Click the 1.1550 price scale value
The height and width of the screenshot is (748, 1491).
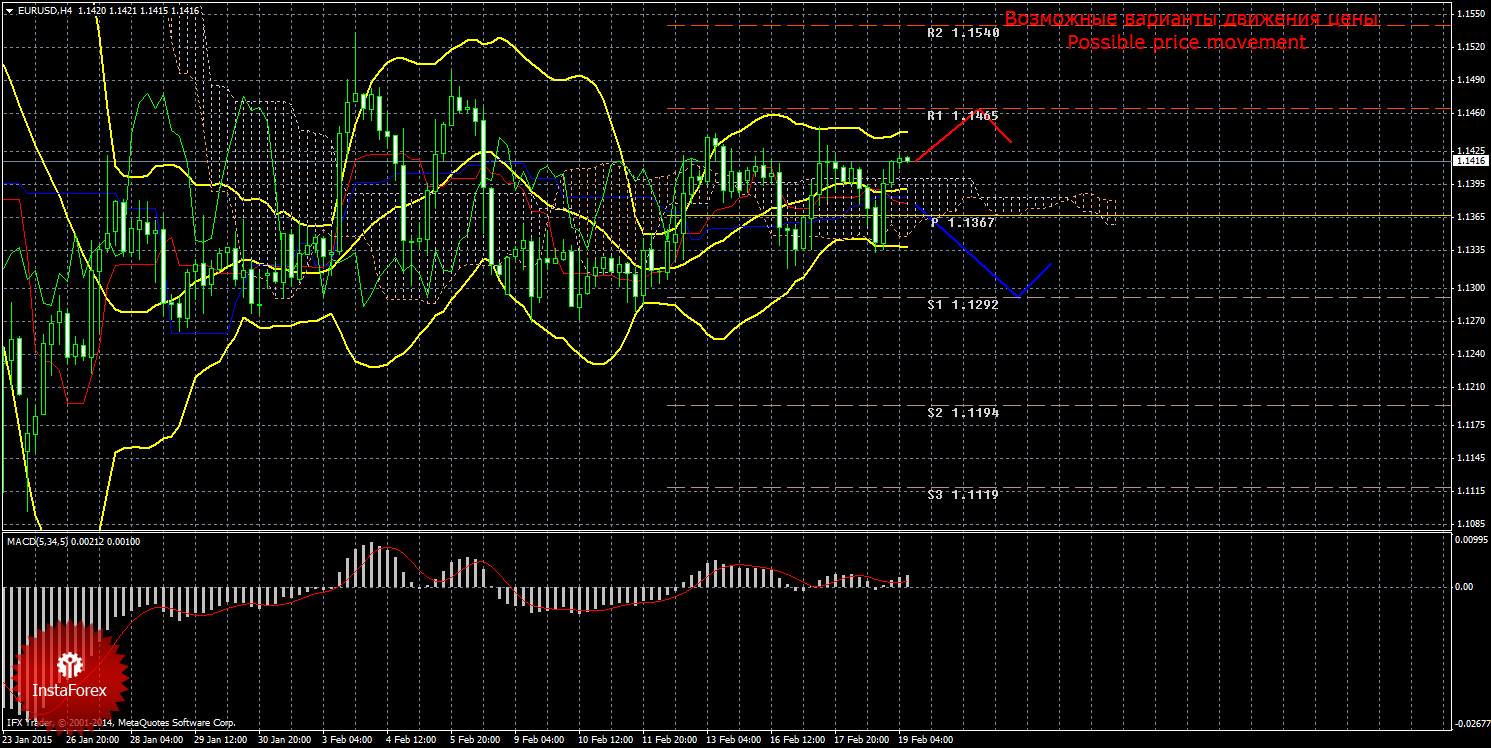[x=1469, y=14]
